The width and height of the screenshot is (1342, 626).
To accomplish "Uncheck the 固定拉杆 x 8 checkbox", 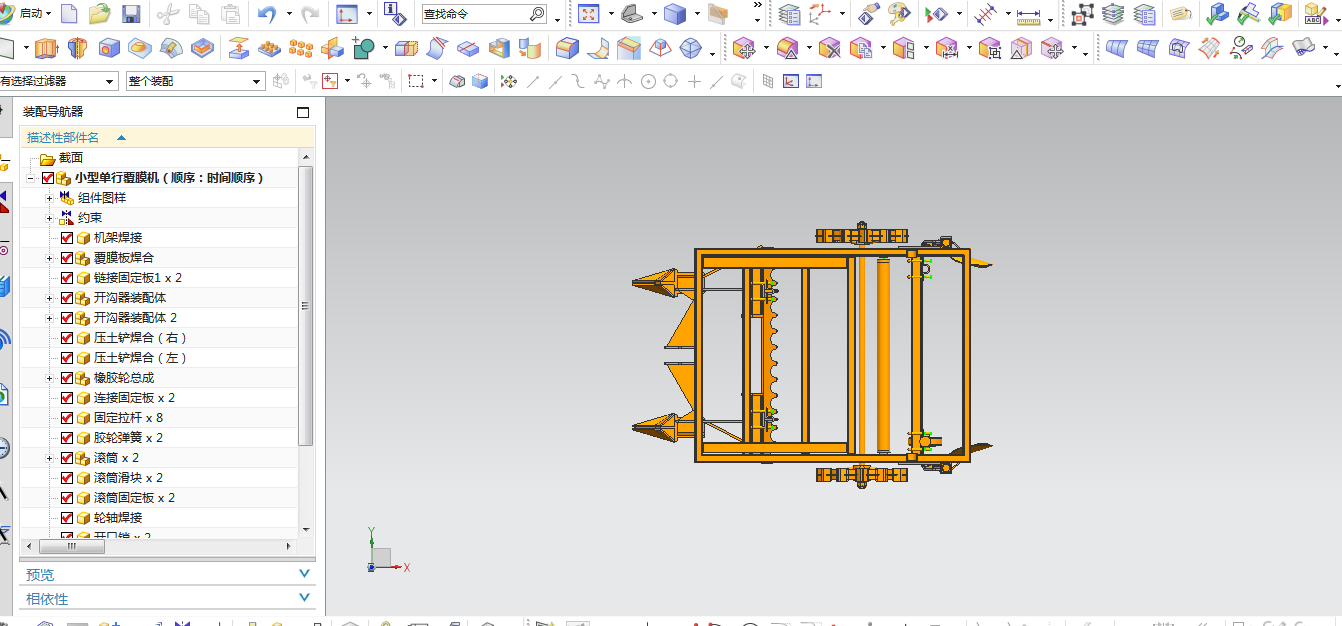I will (67, 418).
